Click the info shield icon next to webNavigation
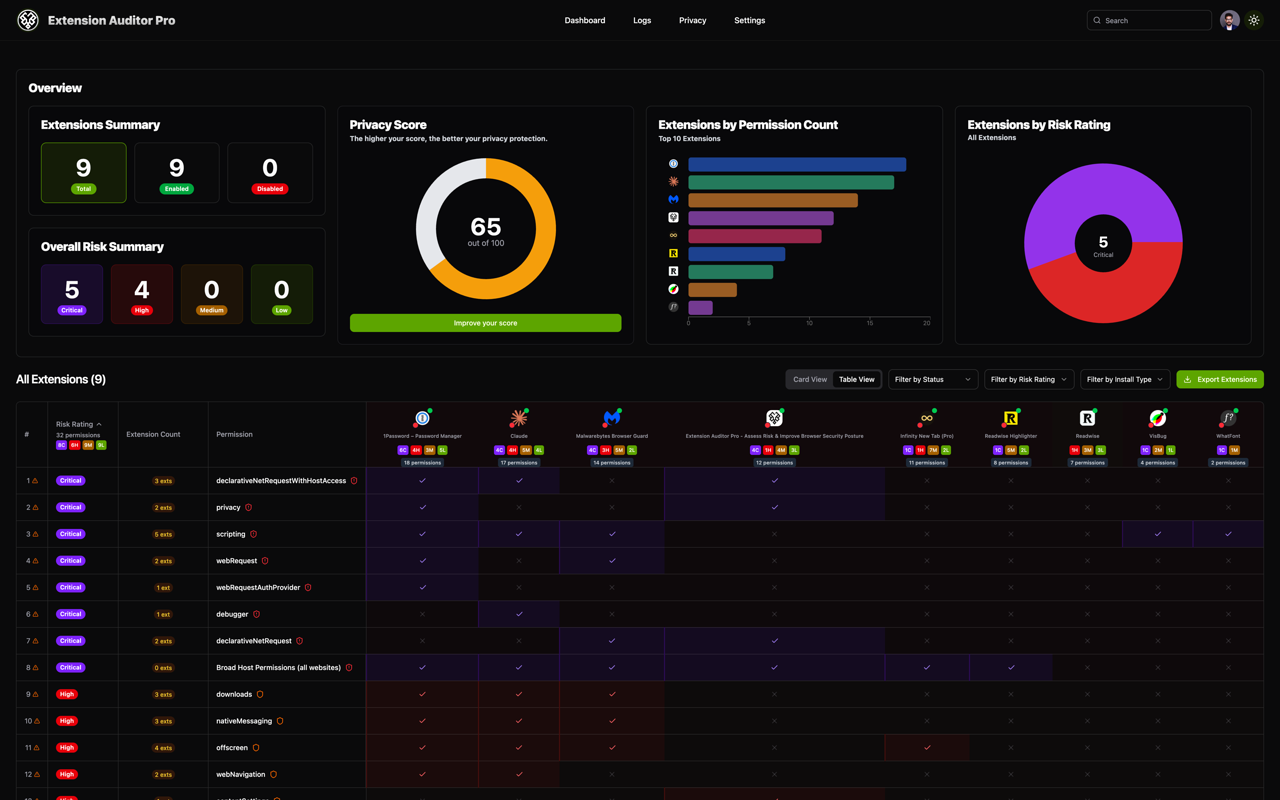Viewport: 1280px width, 800px height. [273, 774]
